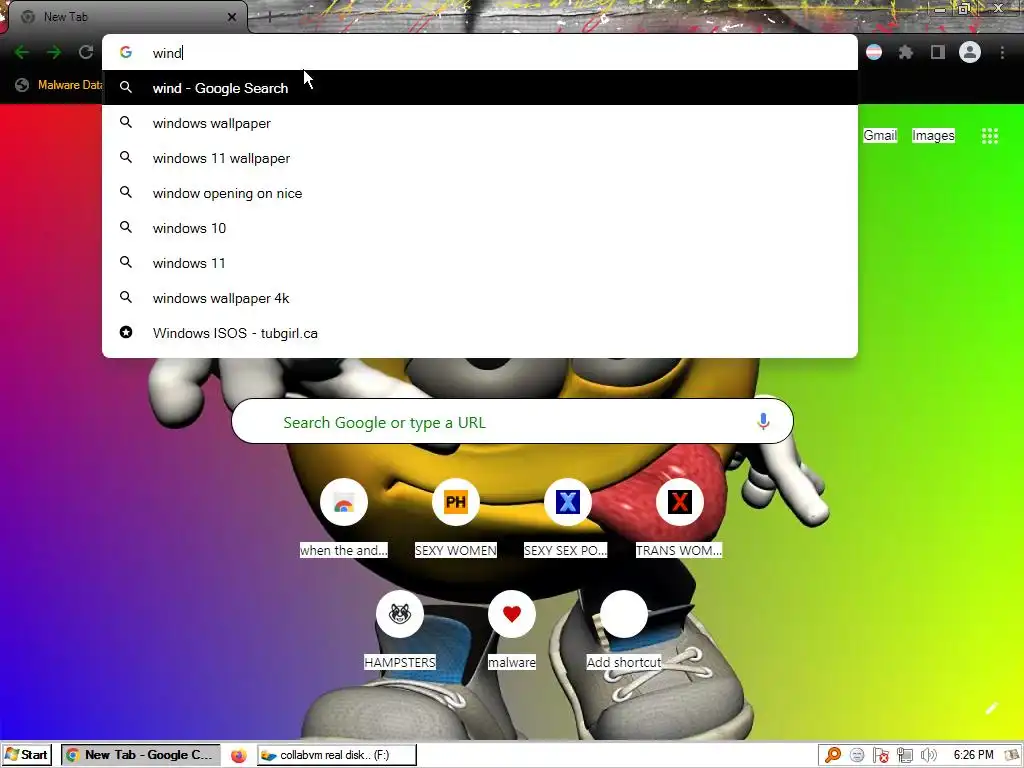Screen dimensions: 1024x768
Task: Open a new tab with the plus button
Action: 268,17
